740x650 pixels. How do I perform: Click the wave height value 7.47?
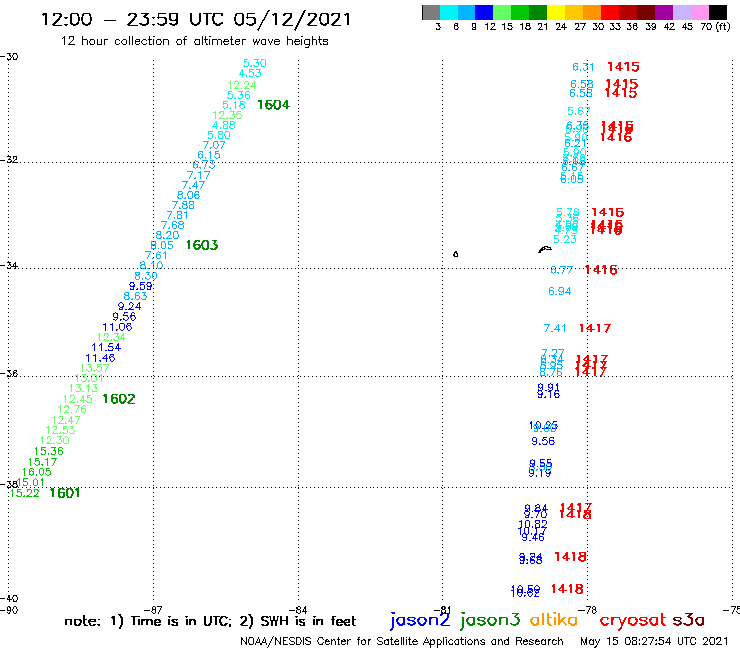[x=193, y=185]
